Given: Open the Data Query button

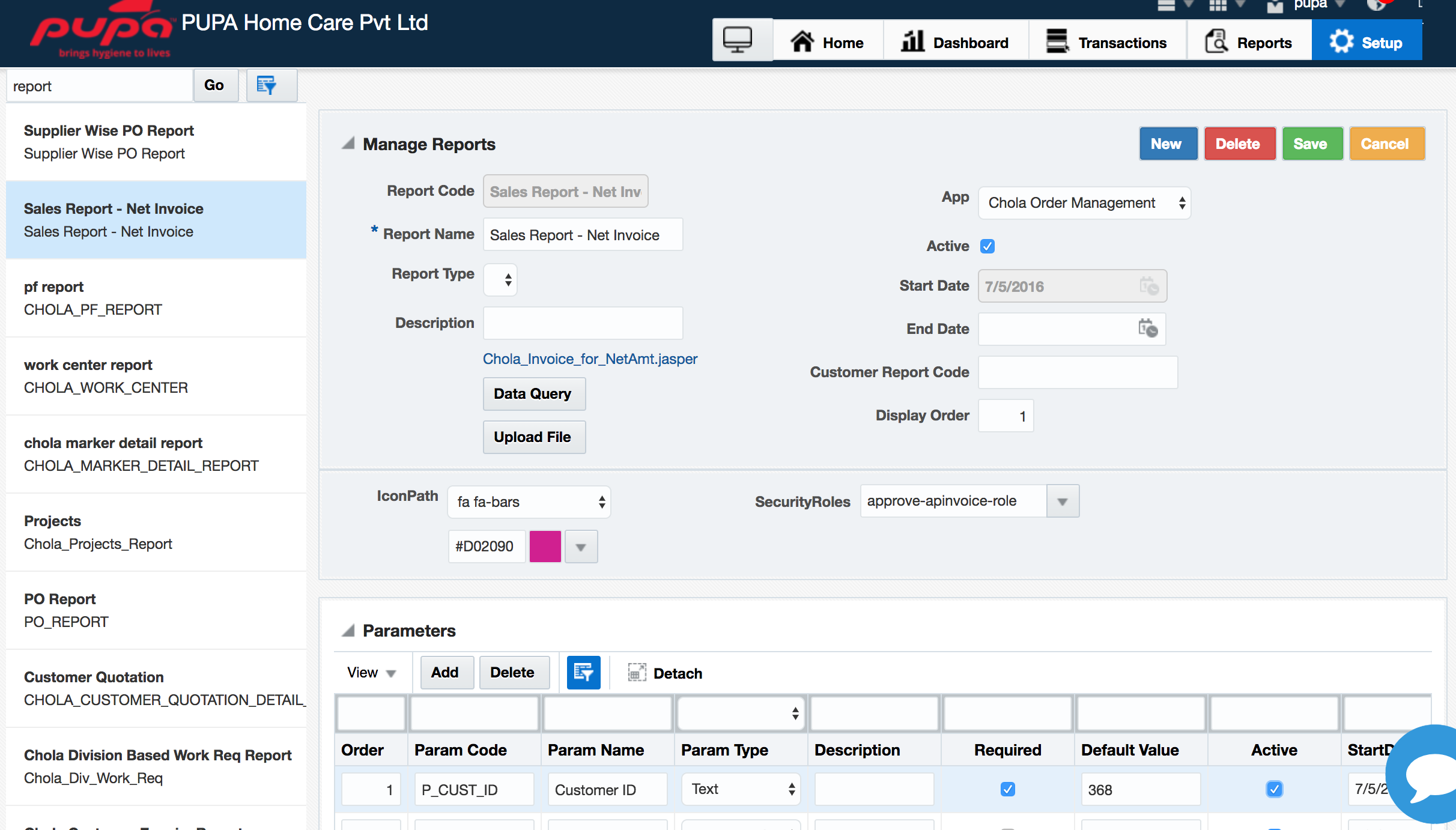Looking at the screenshot, I should tap(534, 394).
